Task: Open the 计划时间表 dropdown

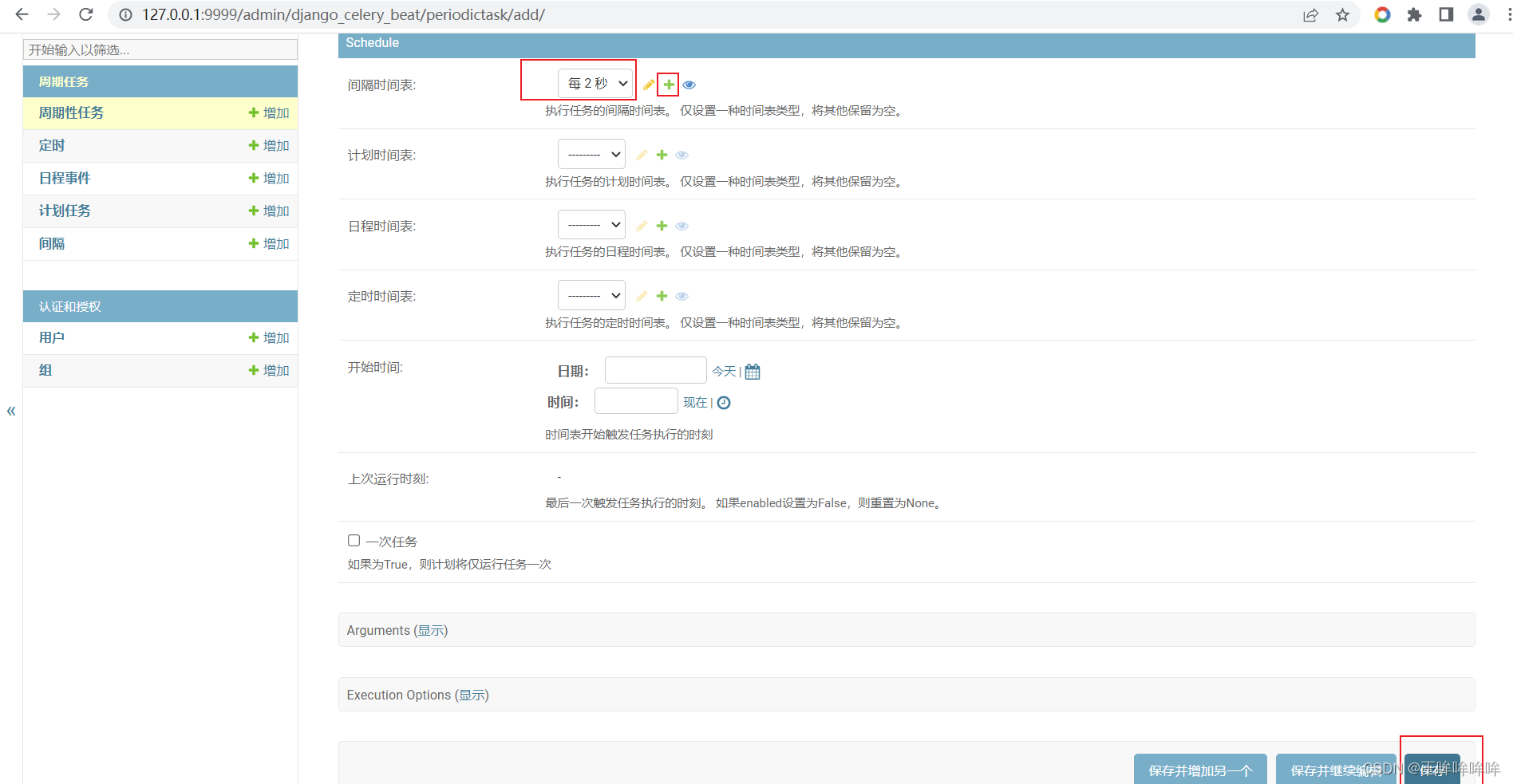Action: (591, 154)
